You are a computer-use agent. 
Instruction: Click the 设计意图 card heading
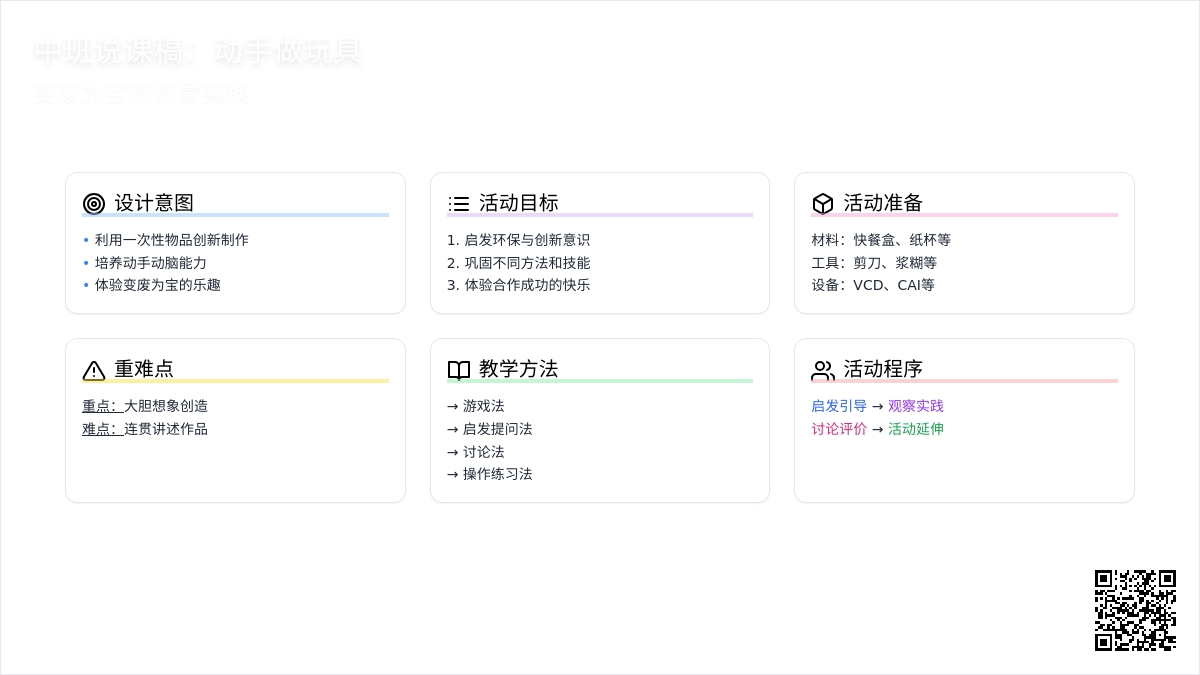154,203
